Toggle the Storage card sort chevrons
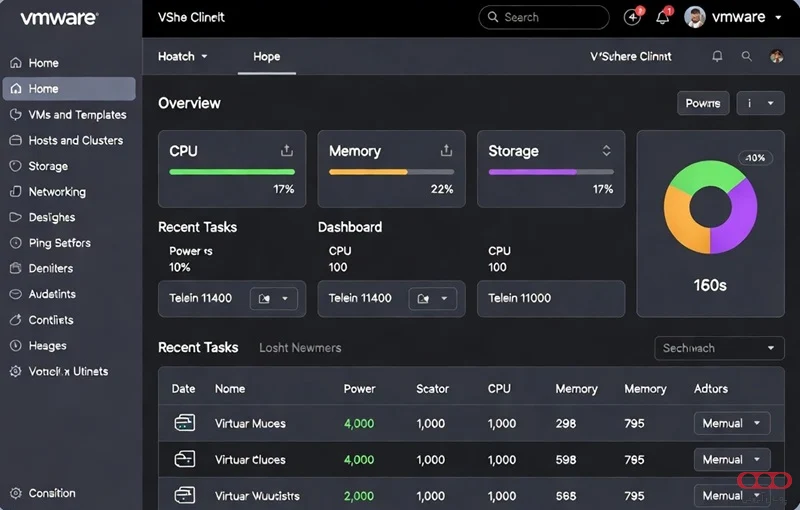The image size is (800, 510). (606, 150)
